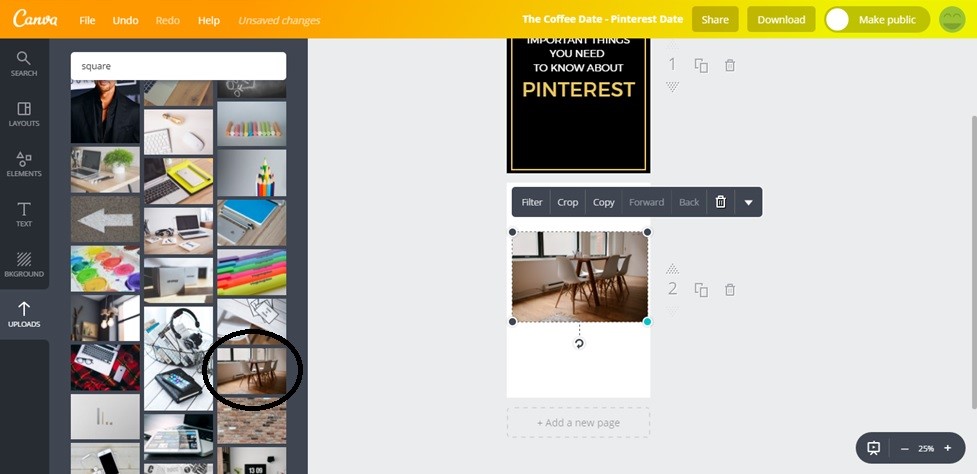The height and width of the screenshot is (474, 977).
Task: Copy page 2 with duplicate icon
Action: click(701, 290)
